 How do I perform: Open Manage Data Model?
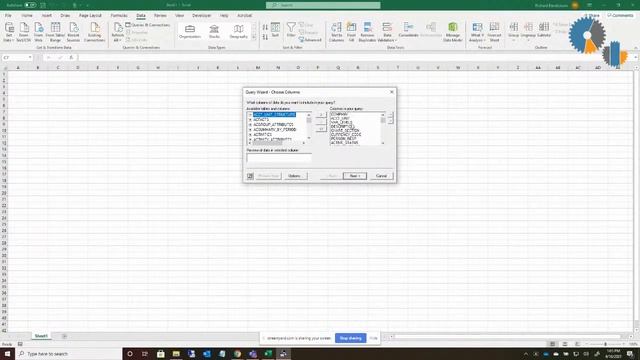(x=453, y=32)
